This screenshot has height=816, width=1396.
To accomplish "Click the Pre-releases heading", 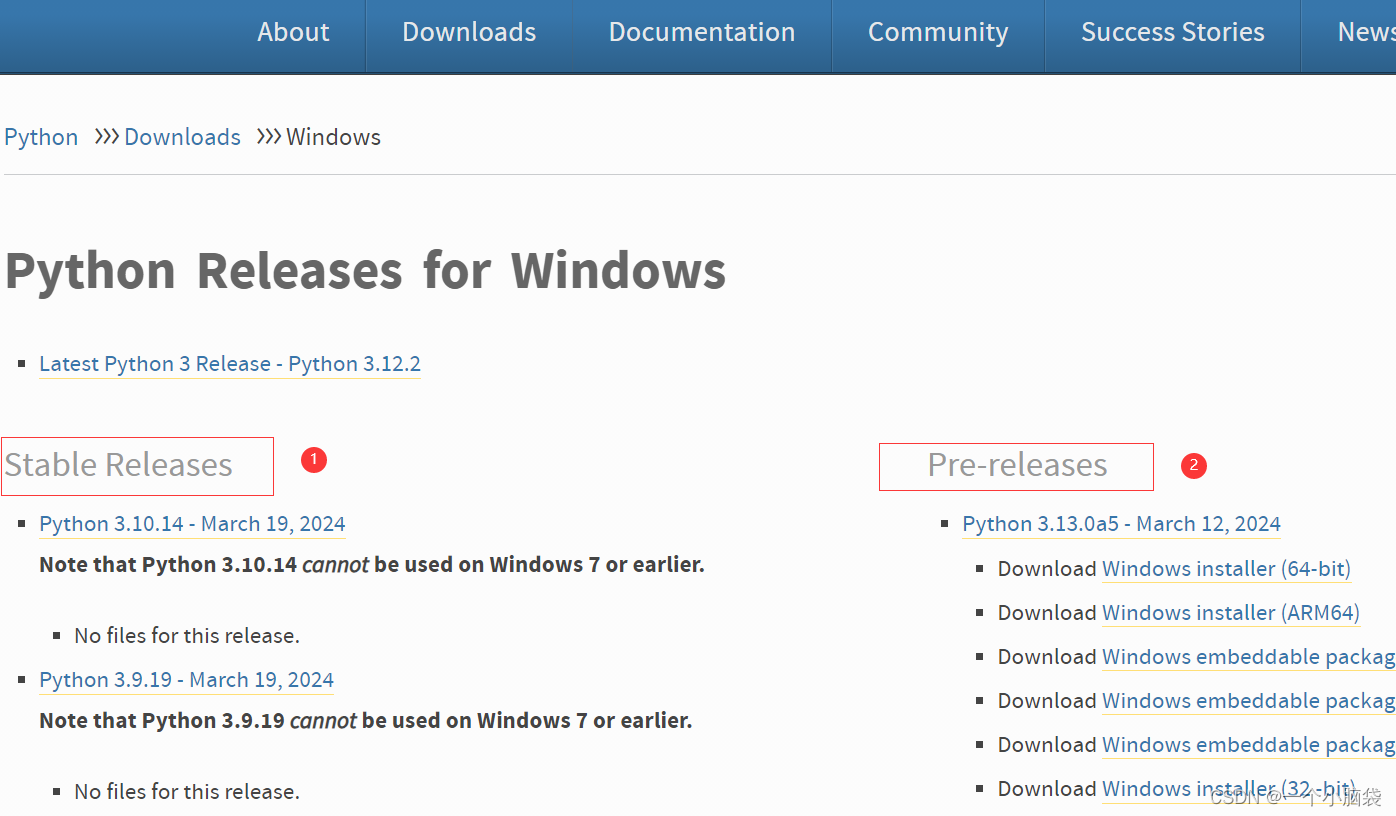I will coord(1017,465).
